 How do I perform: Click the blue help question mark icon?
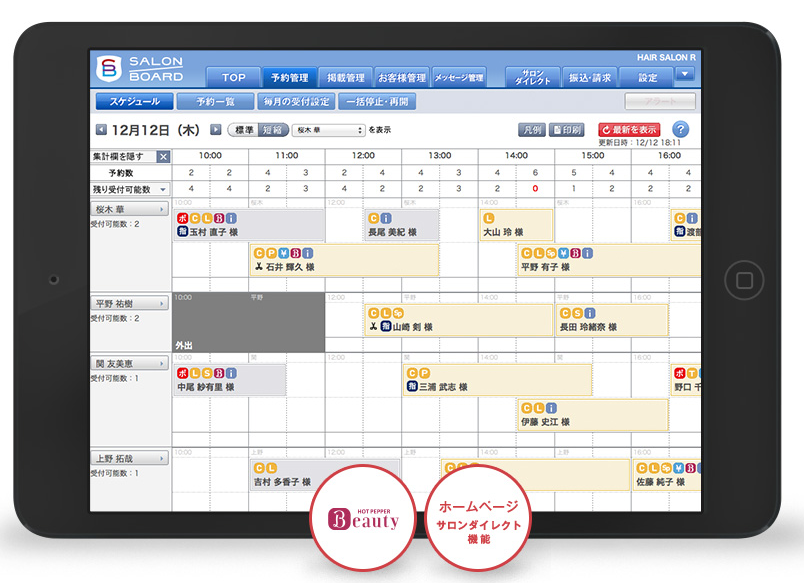680,130
